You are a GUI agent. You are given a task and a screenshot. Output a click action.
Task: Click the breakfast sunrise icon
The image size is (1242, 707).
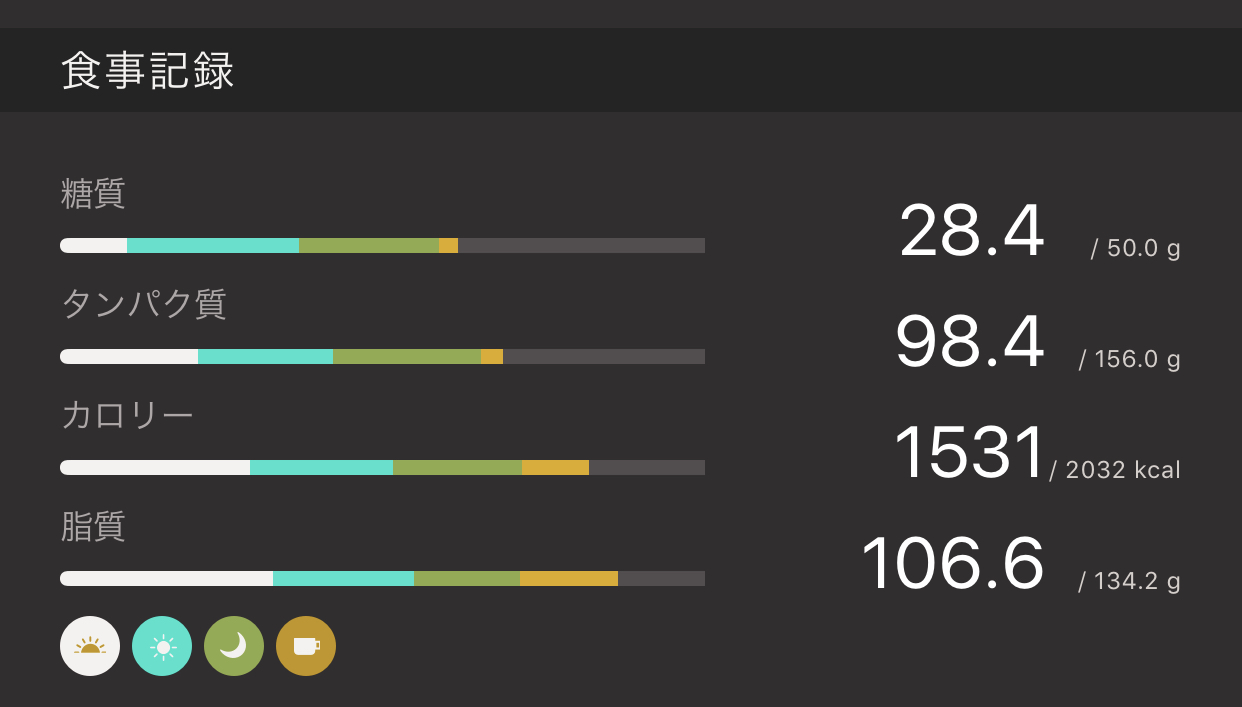click(x=90, y=646)
